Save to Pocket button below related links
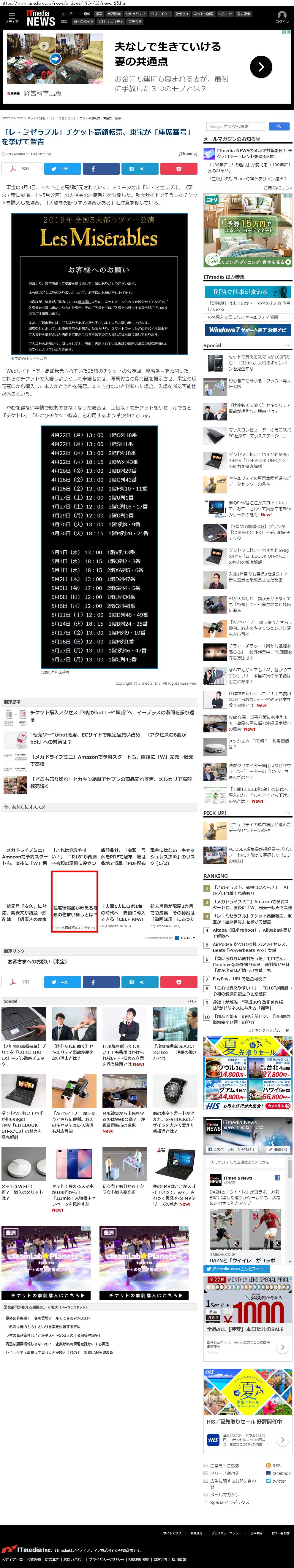This screenshot has width=294, height=1568. tap(179, 982)
